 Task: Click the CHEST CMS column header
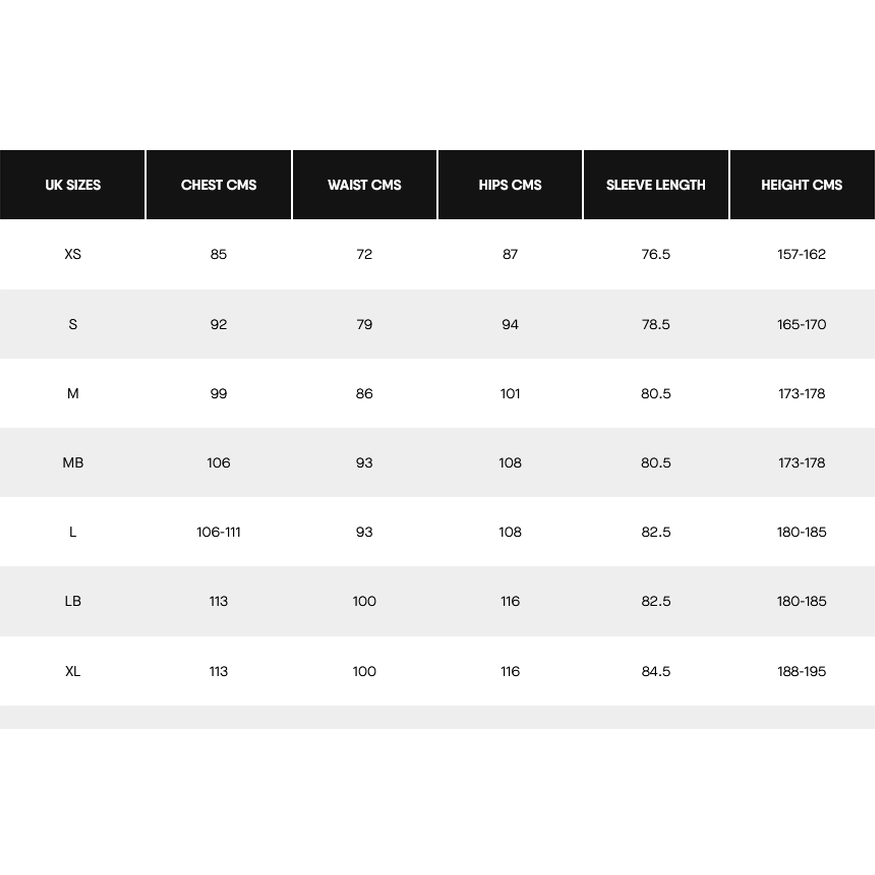point(219,185)
